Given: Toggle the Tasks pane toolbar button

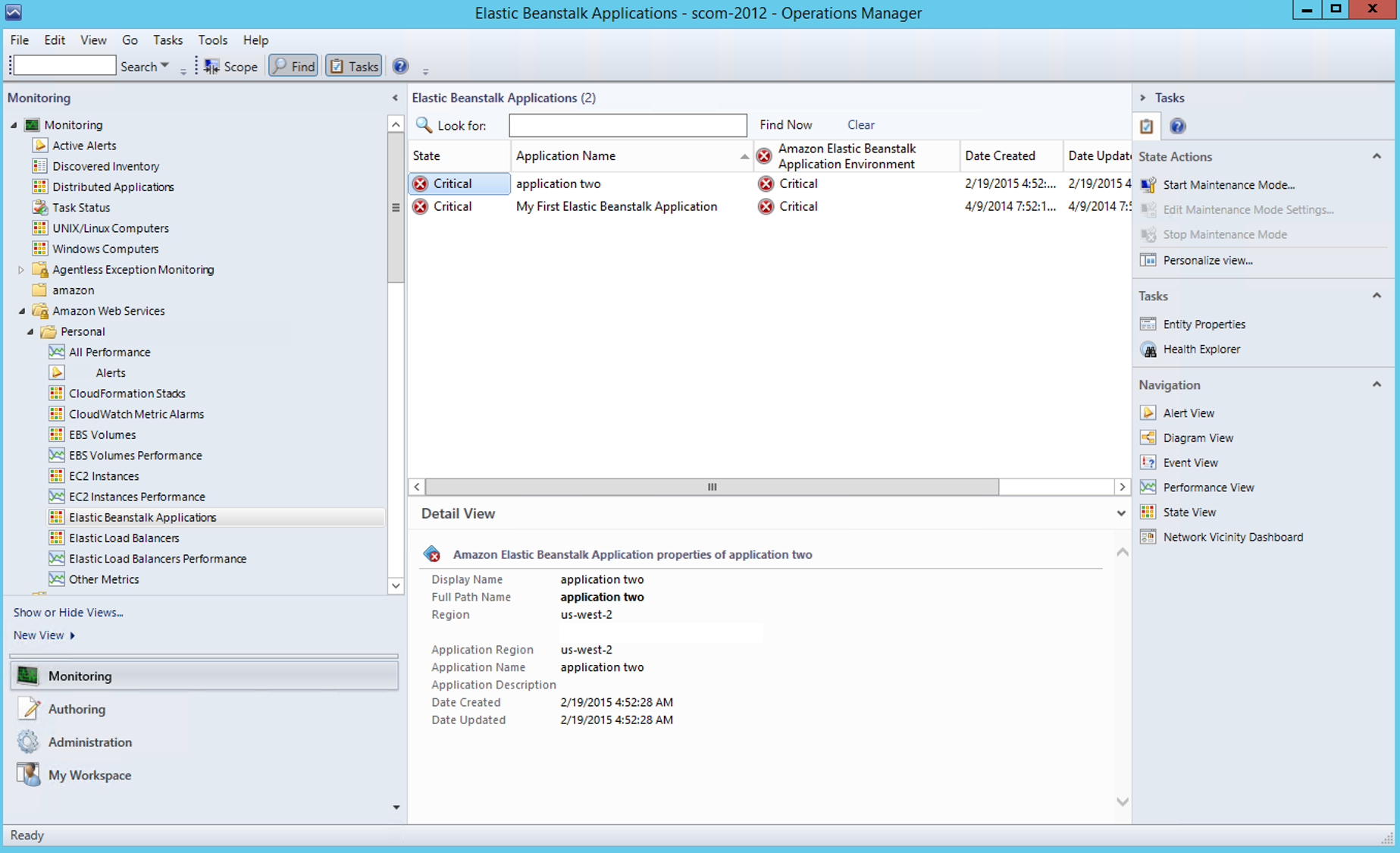Looking at the screenshot, I should point(354,67).
